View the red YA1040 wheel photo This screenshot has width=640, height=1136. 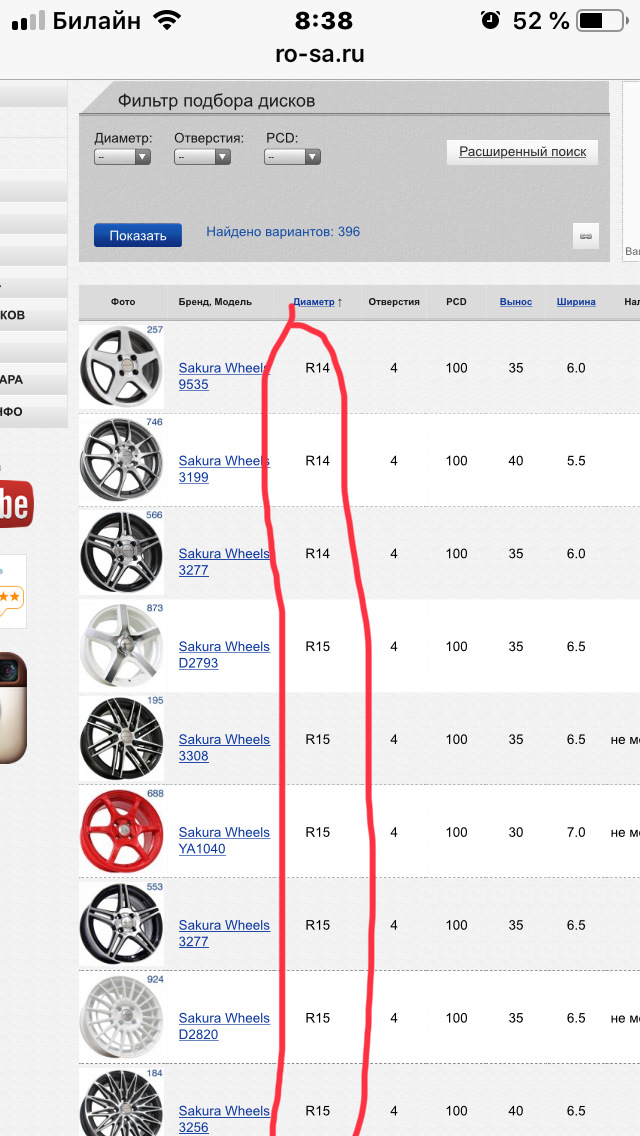[x=122, y=832]
